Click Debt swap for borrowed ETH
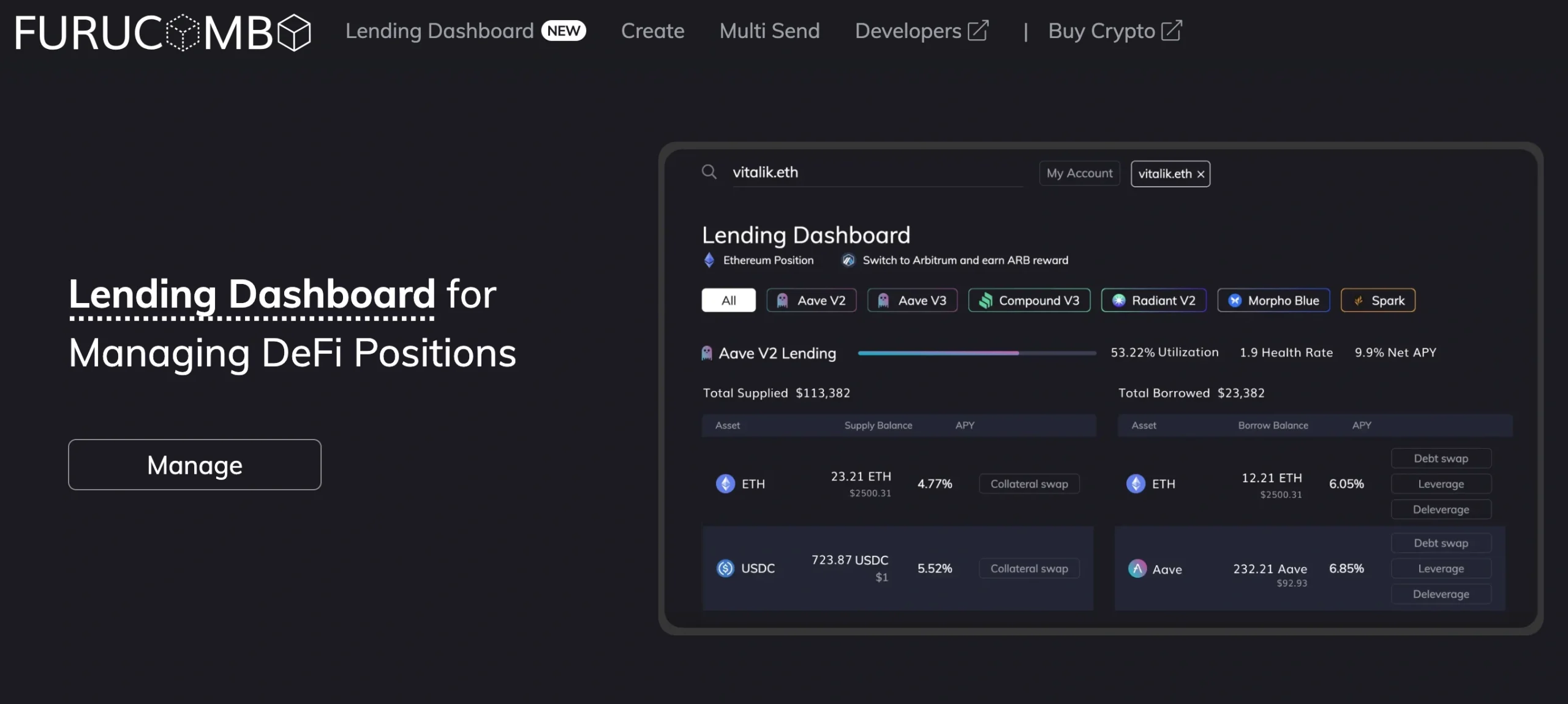The image size is (1568, 704). pyautogui.click(x=1441, y=458)
